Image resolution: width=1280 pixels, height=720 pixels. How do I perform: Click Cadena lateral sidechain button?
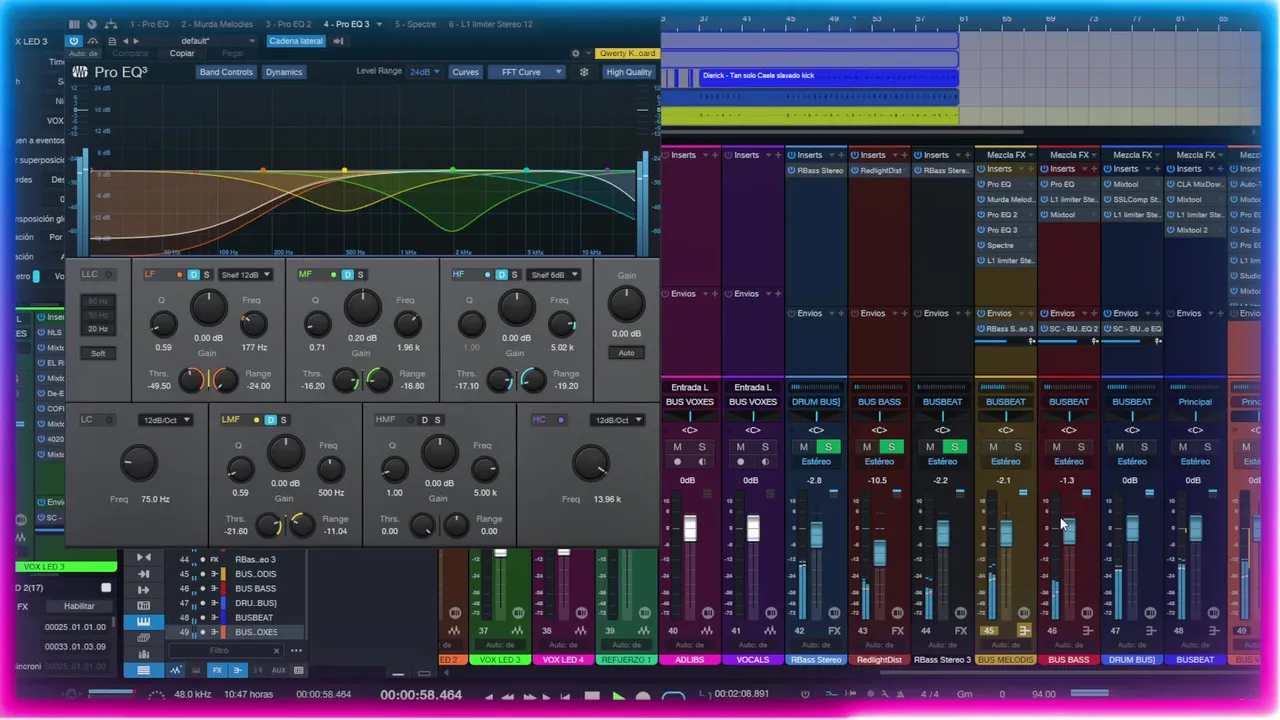[x=297, y=41]
